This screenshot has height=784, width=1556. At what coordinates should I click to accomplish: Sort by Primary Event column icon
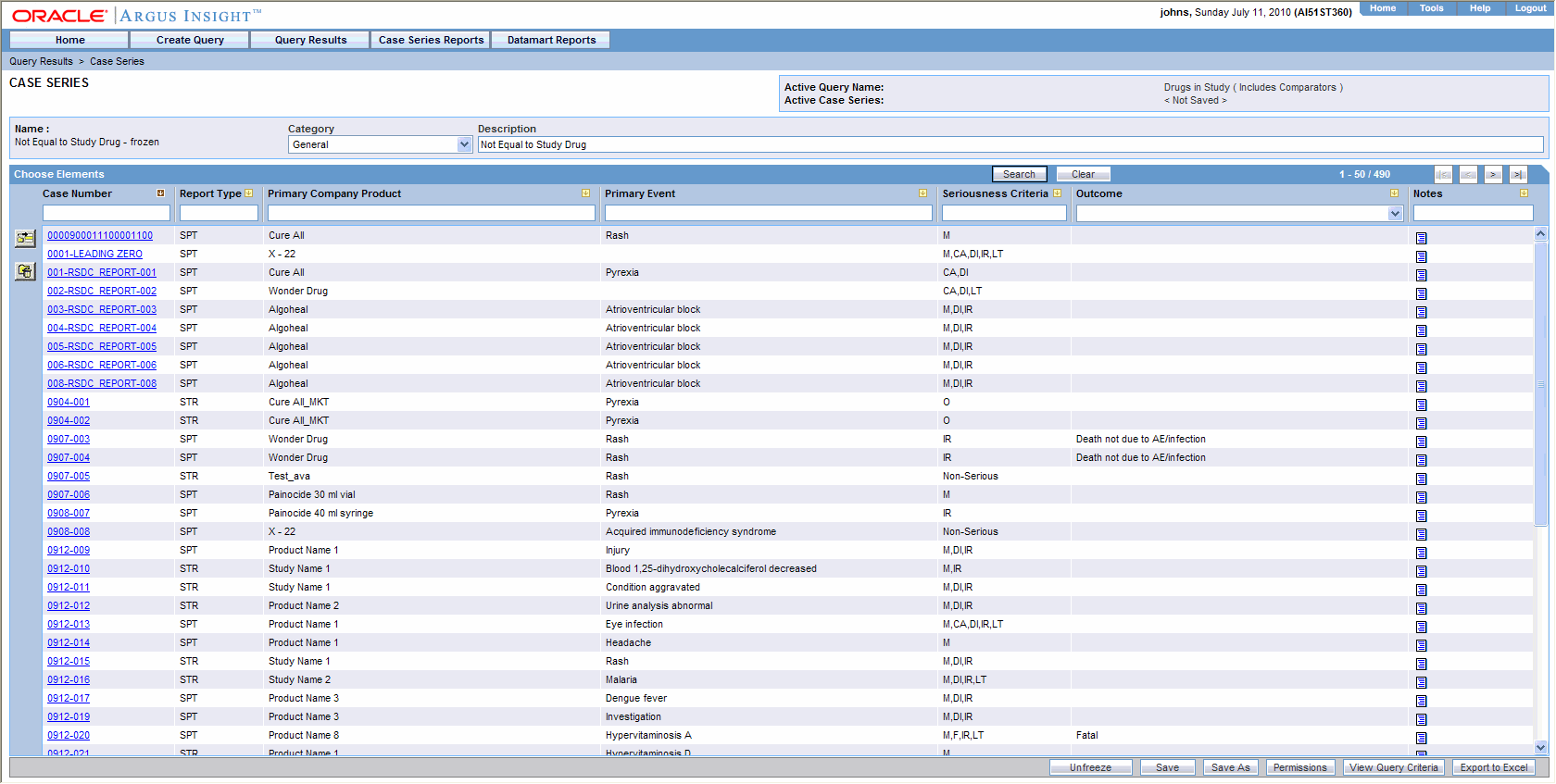click(x=922, y=193)
